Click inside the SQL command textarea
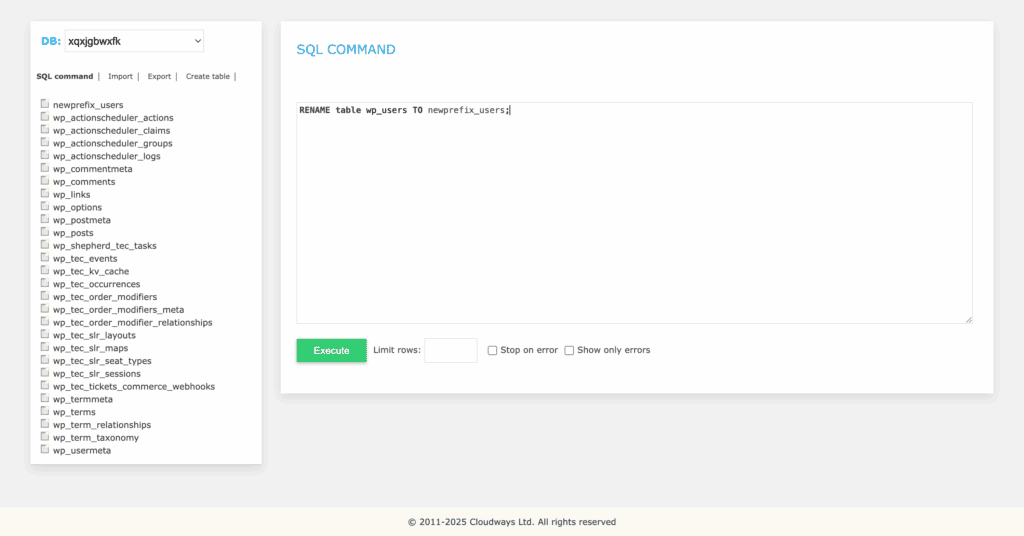The width and height of the screenshot is (1024, 536). click(x=634, y=213)
